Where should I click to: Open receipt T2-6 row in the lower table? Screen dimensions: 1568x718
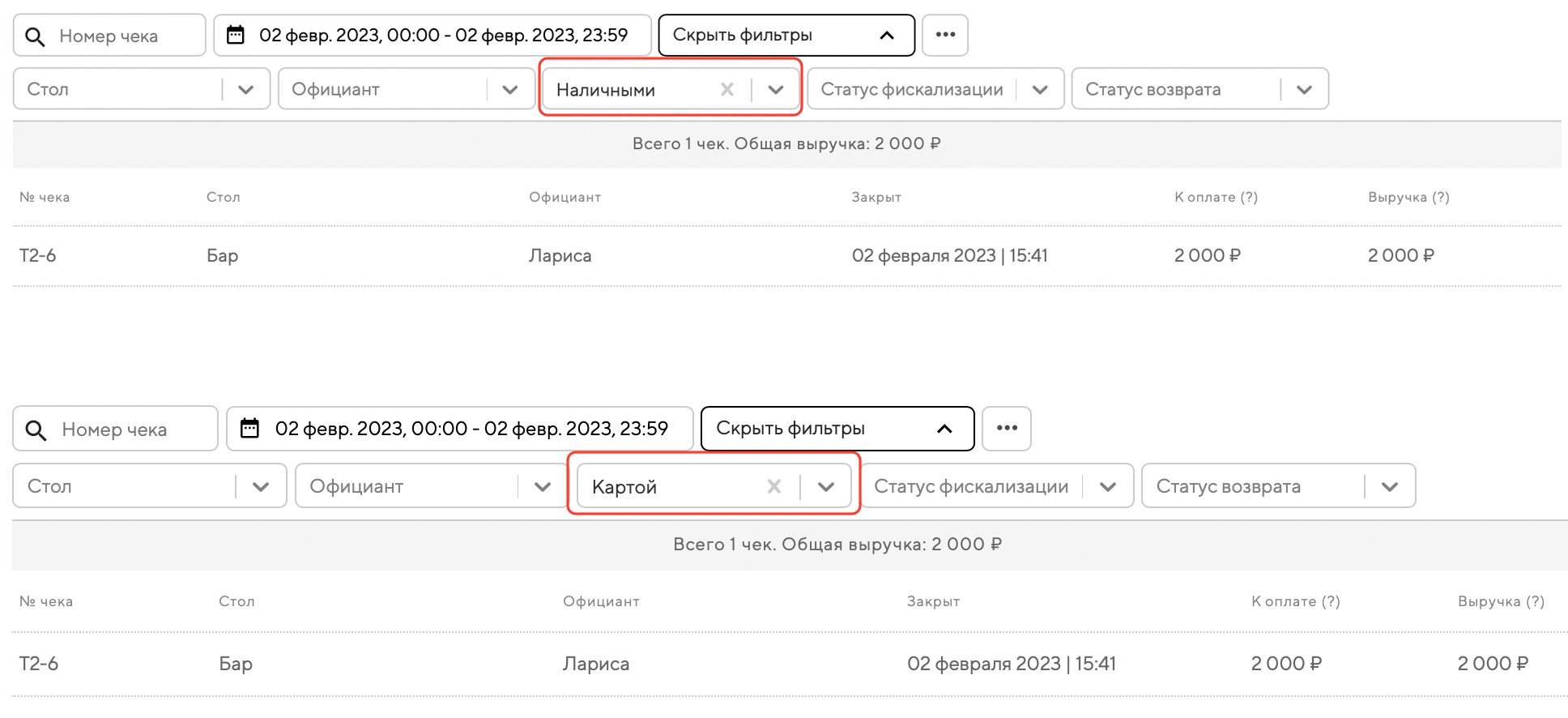click(39, 664)
